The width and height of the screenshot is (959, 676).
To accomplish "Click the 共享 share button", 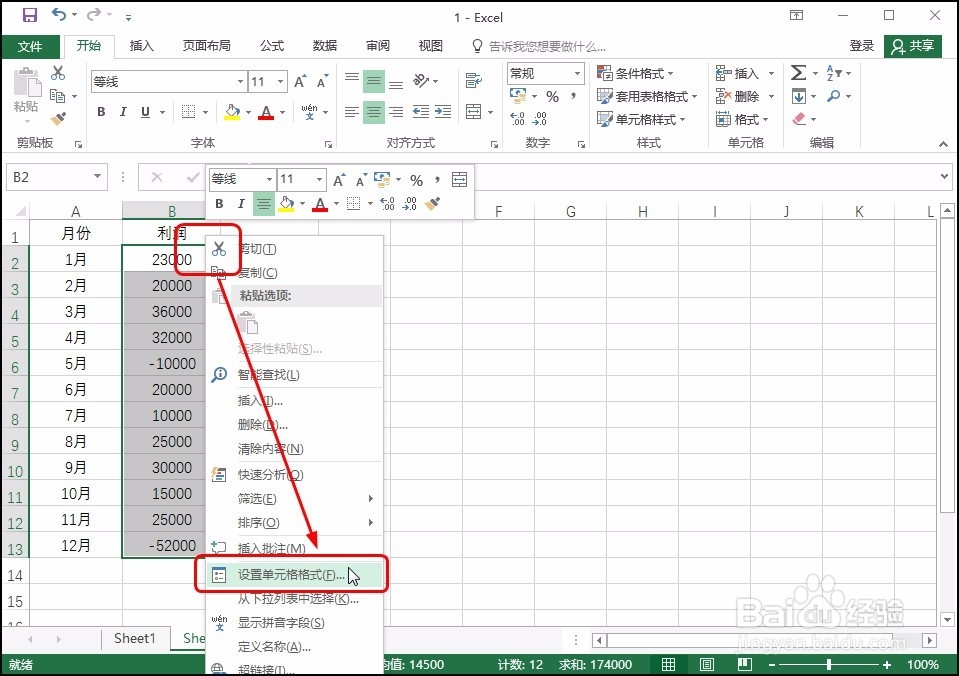I will [913, 46].
